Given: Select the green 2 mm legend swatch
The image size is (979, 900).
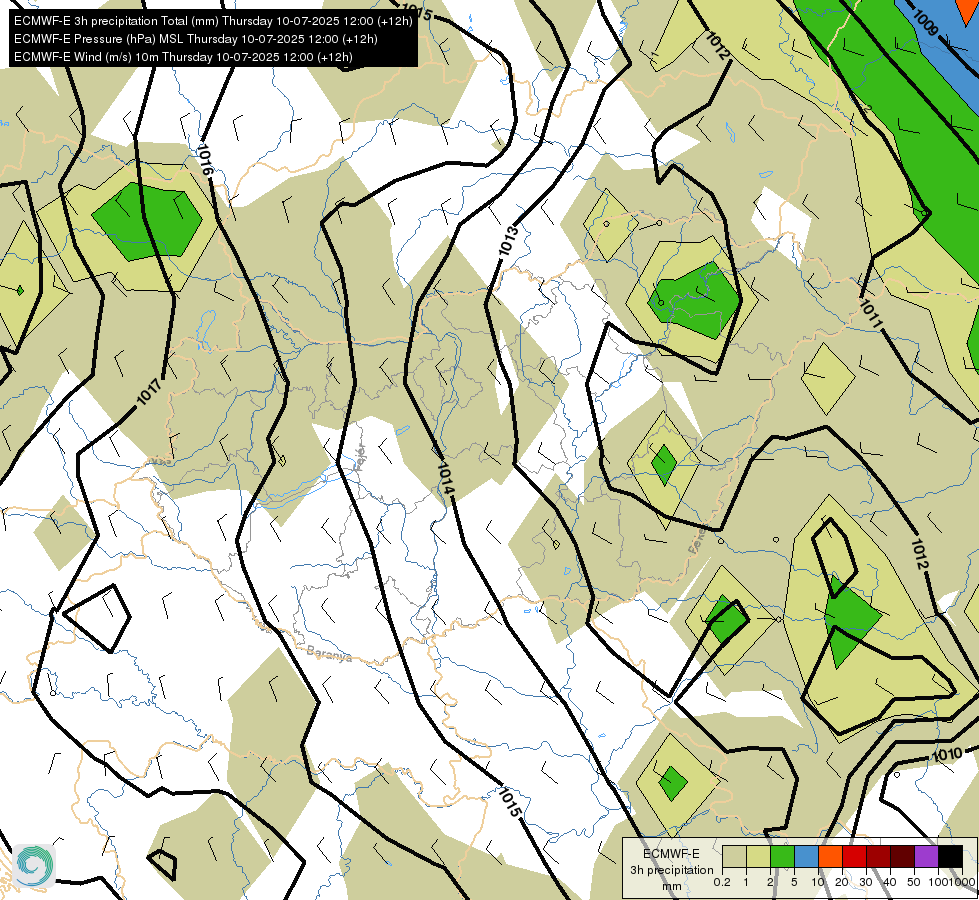Looking at the screenshot, I should coord(782,856).
